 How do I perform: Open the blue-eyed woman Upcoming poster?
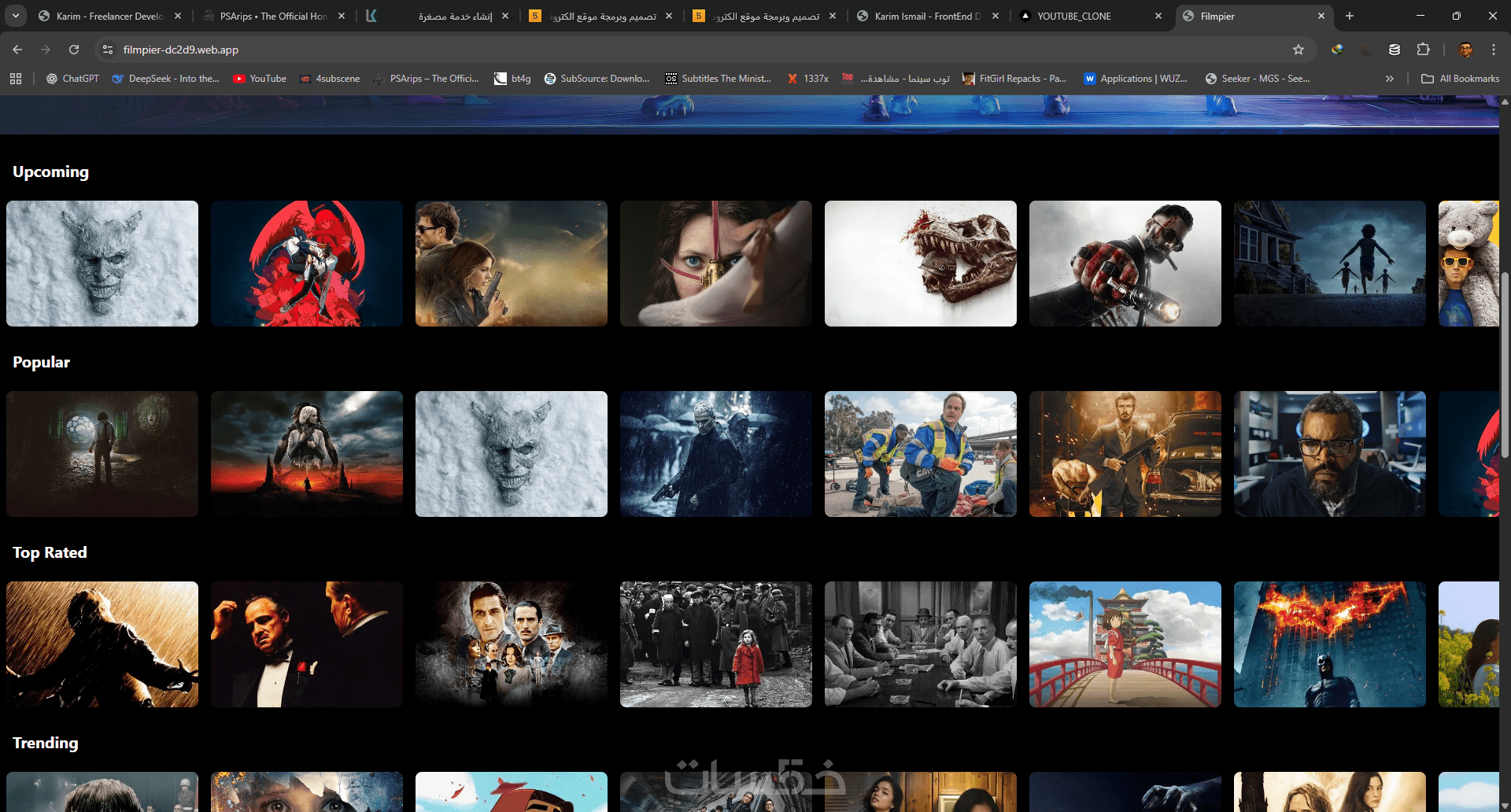tap(716, 264)
